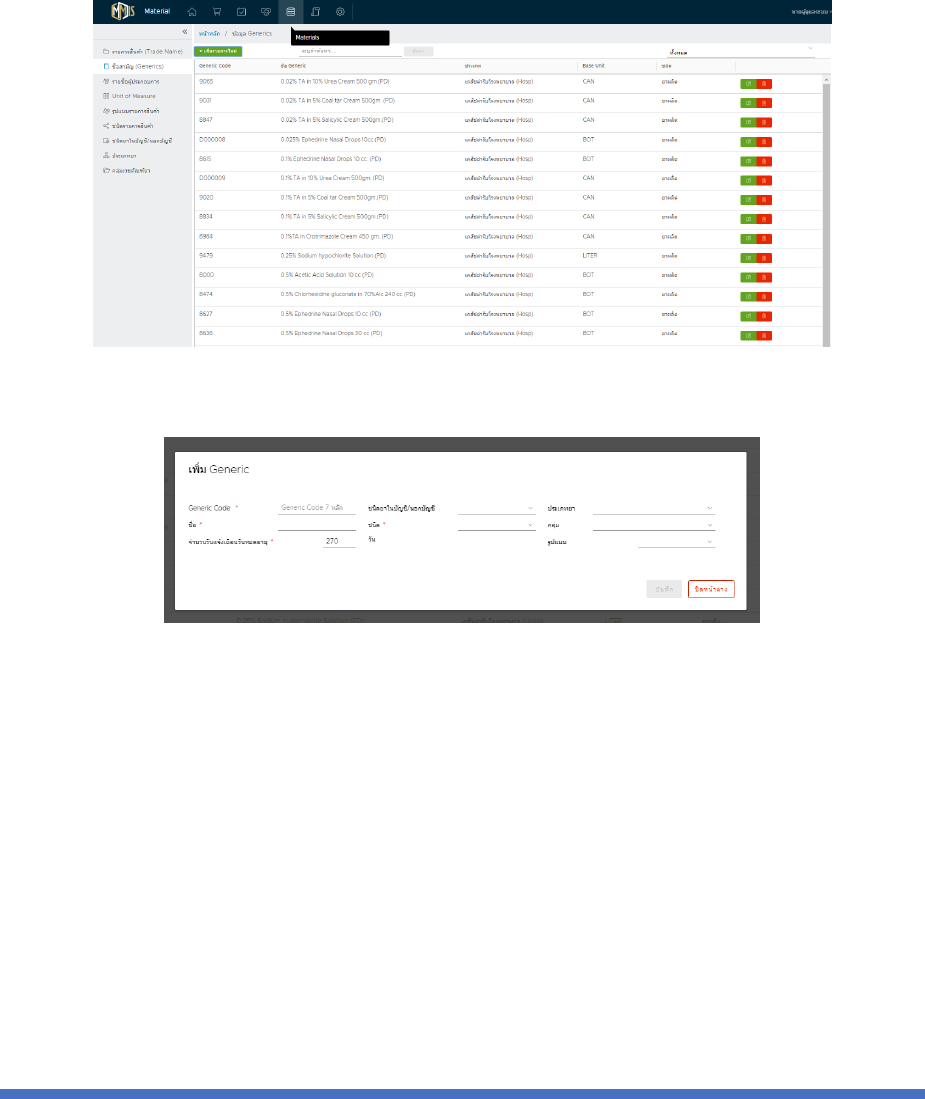Open the Trade Name sidebar item
Screen dimensions: 925x1099
tap(143, 51)
